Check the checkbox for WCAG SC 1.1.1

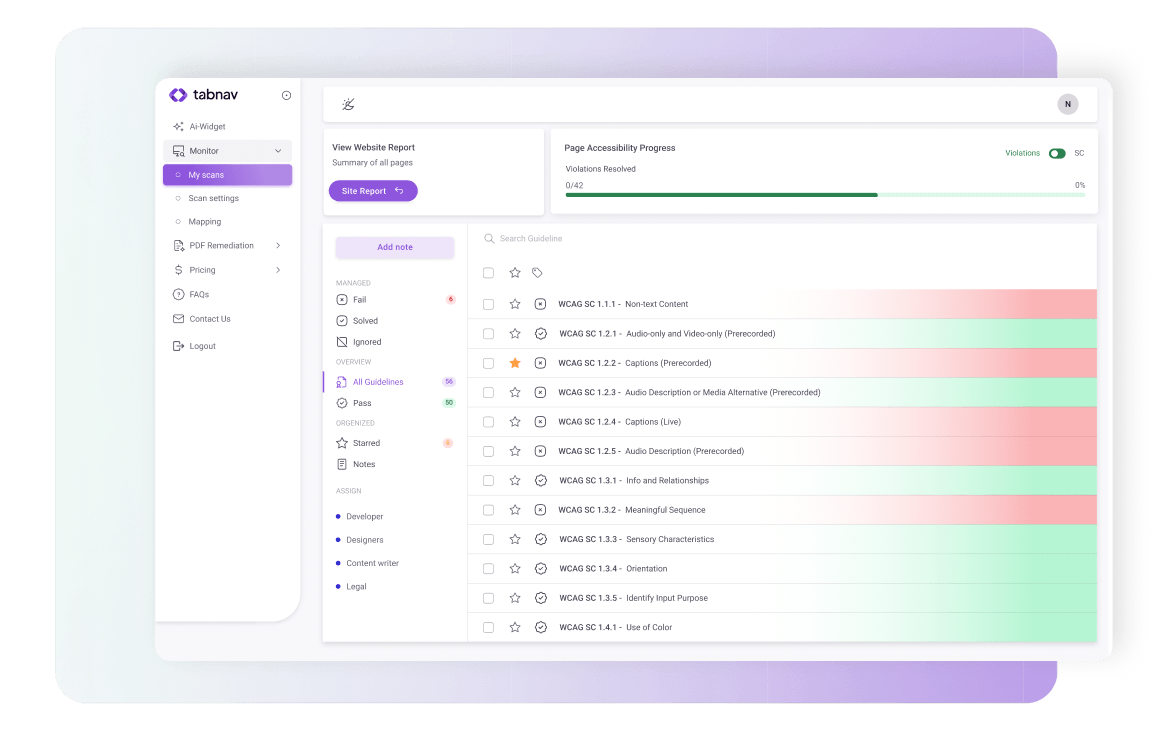click(x=488, y=304)
